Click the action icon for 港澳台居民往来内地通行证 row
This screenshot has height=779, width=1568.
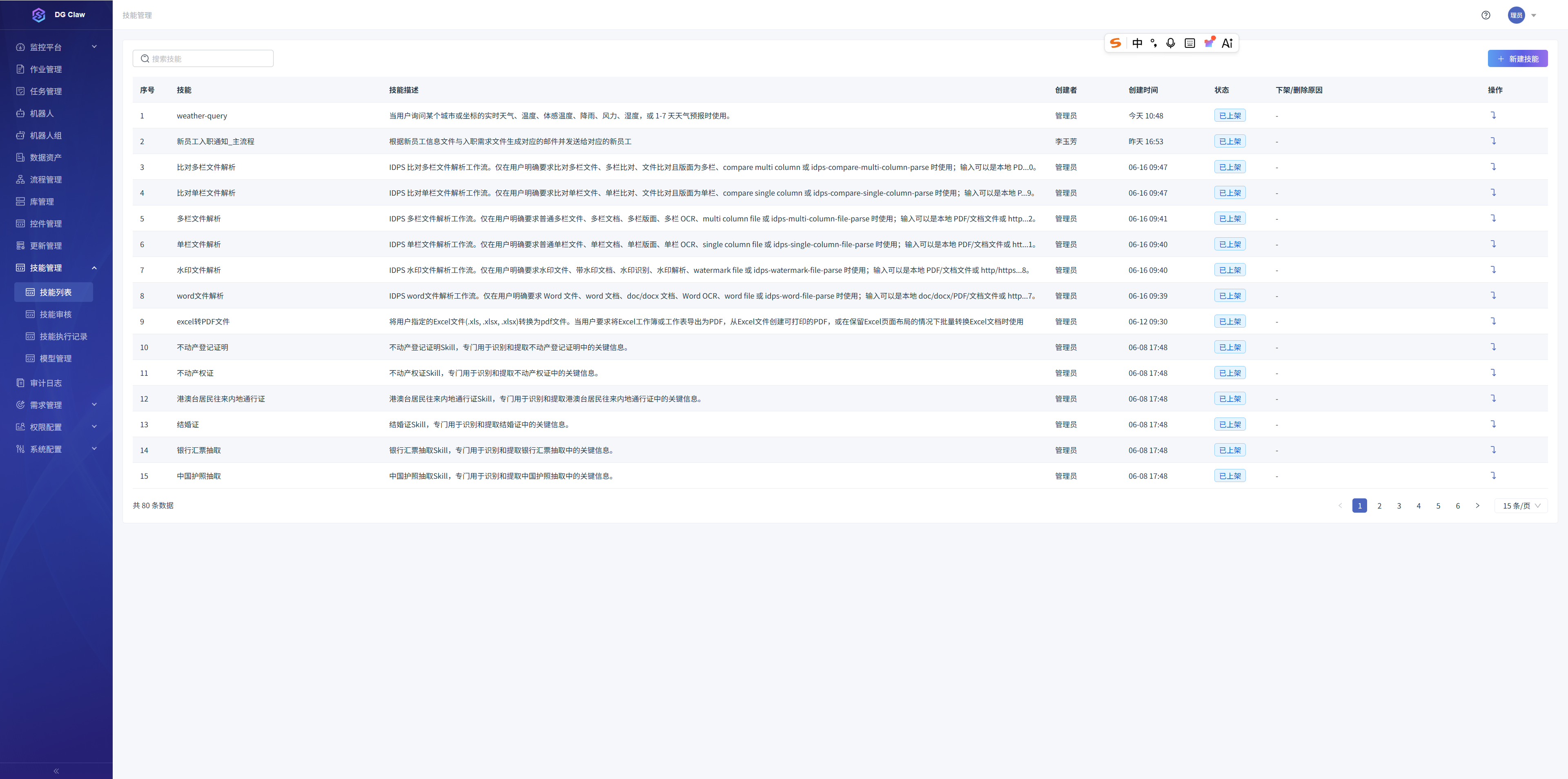[1493, 398]
